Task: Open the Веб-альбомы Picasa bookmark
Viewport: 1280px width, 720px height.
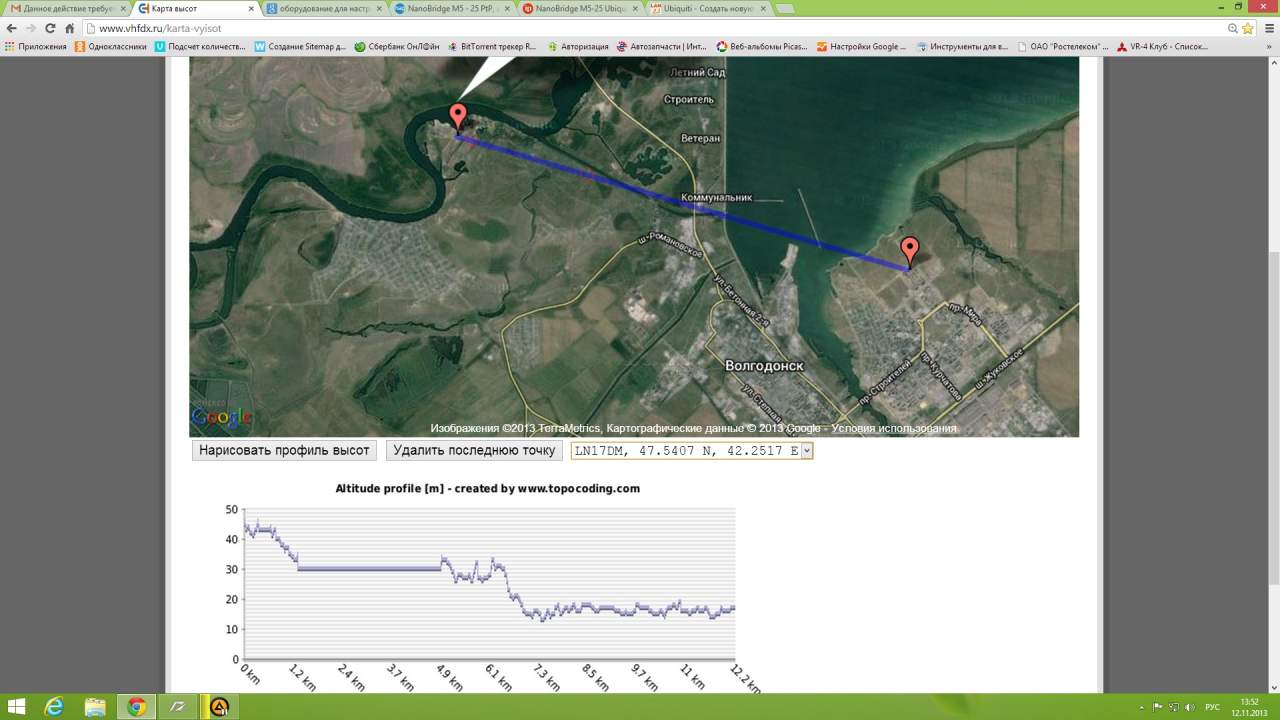Action: pyautogui.click(x=763, y=46)
